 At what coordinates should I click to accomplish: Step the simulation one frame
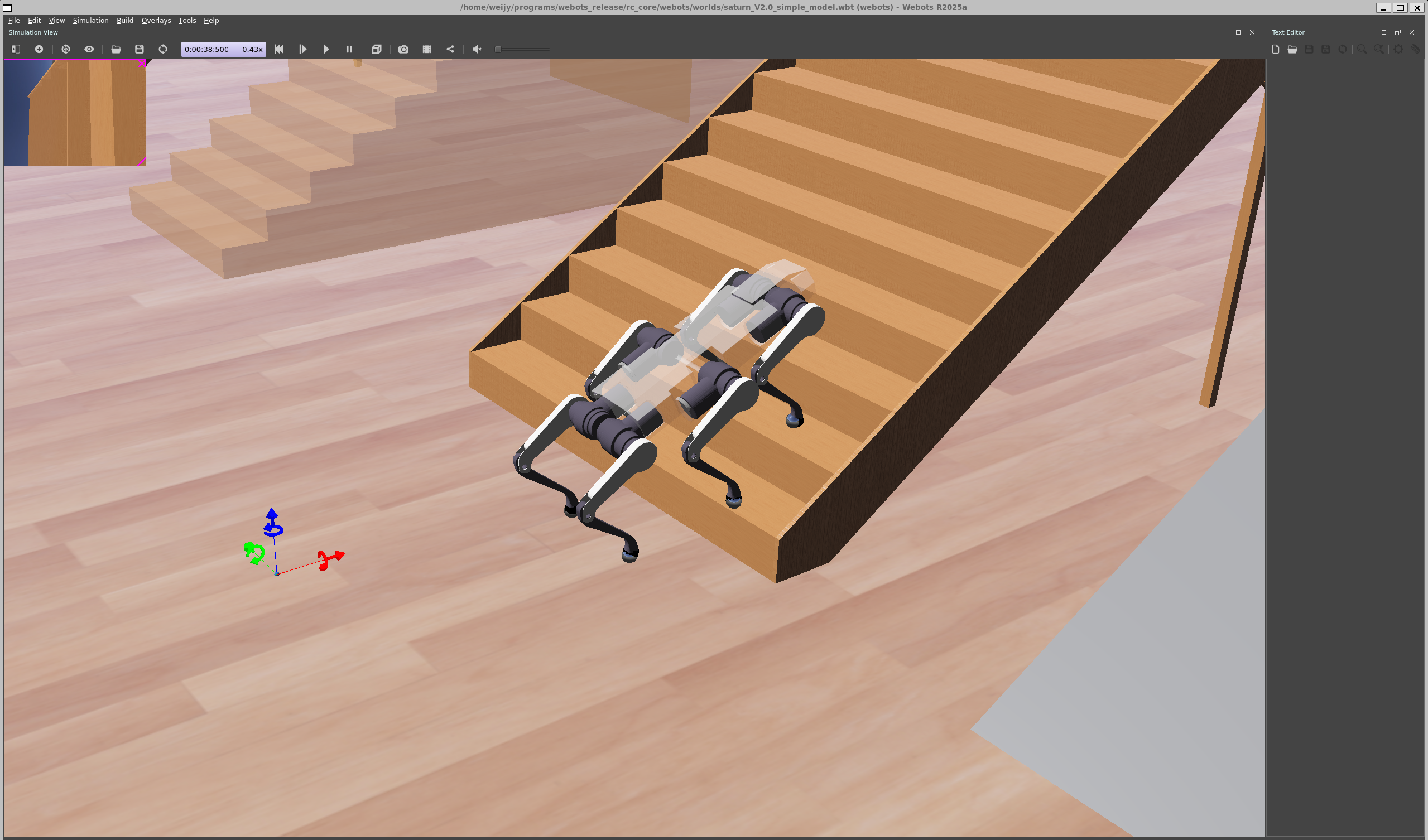pyautogui.click(x=302, y=49)
